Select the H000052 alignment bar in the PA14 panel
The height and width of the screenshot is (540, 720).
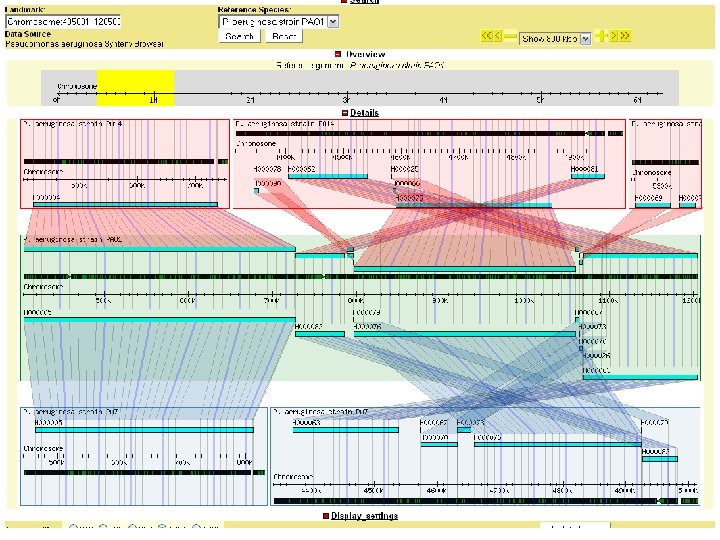tap(328, 176)
